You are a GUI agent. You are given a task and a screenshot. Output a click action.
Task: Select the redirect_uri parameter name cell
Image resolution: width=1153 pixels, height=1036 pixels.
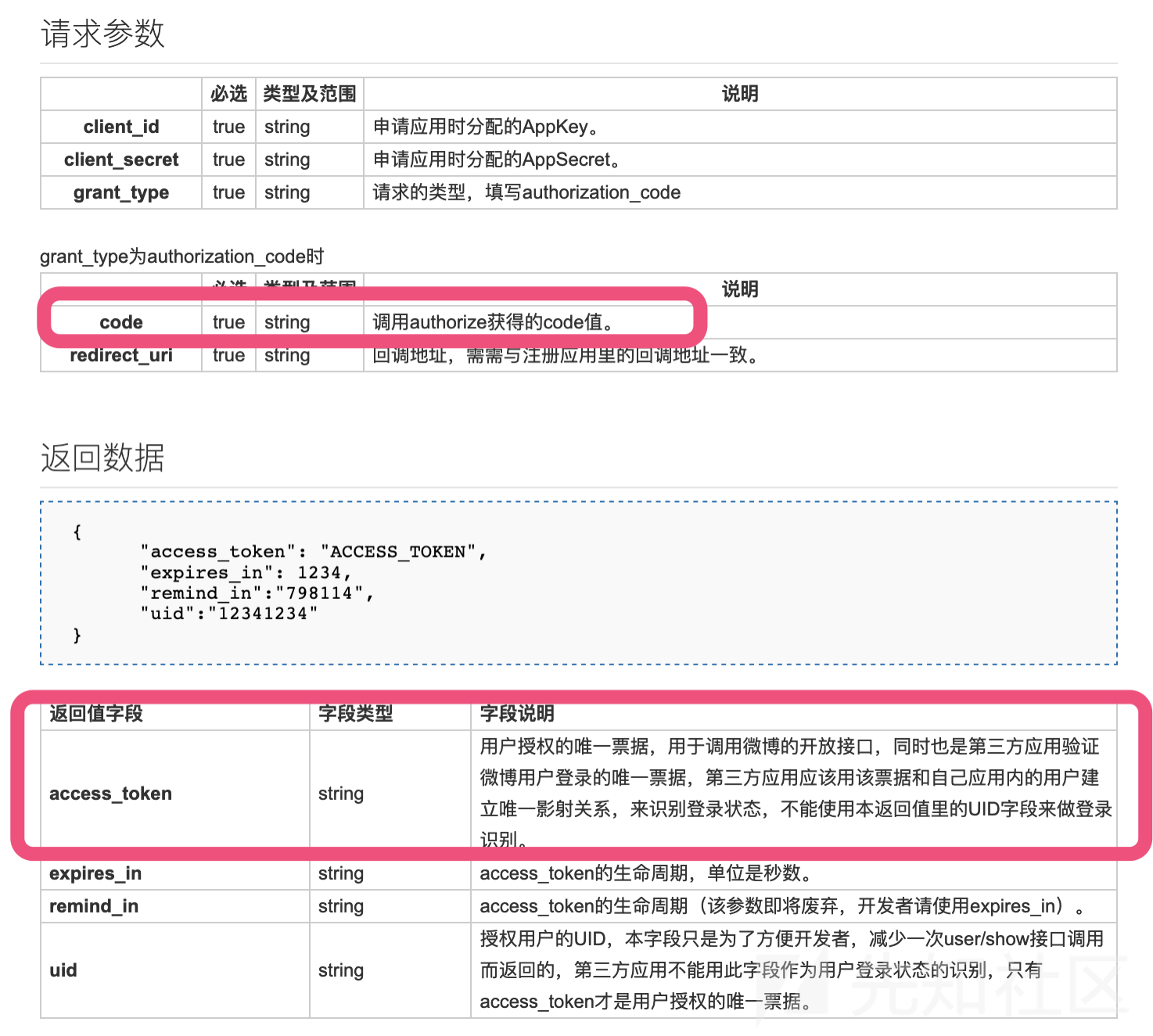pyautogui.click(x=121, y=355)
